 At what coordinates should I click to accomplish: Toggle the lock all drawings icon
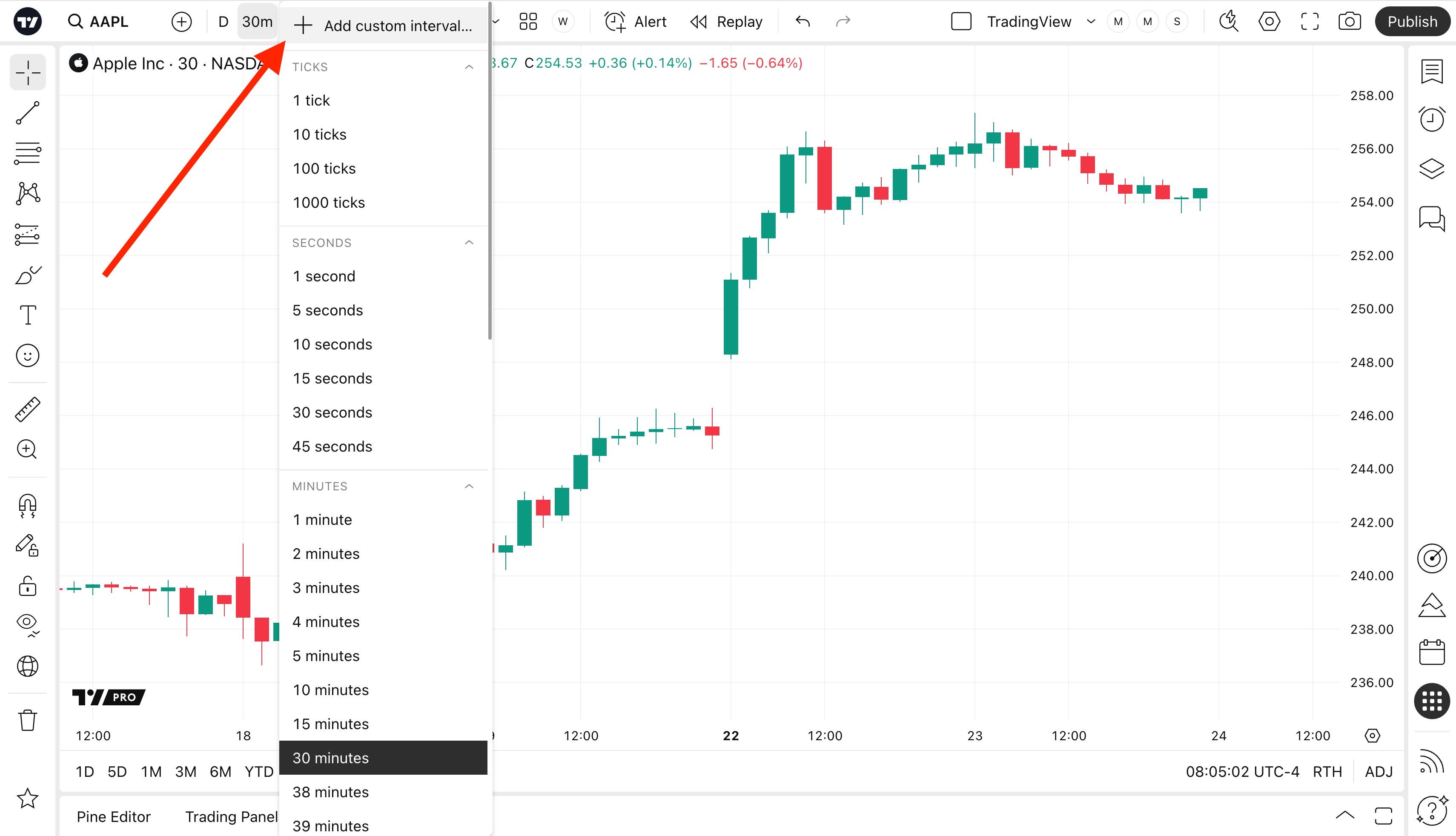[x=28, y=587]
